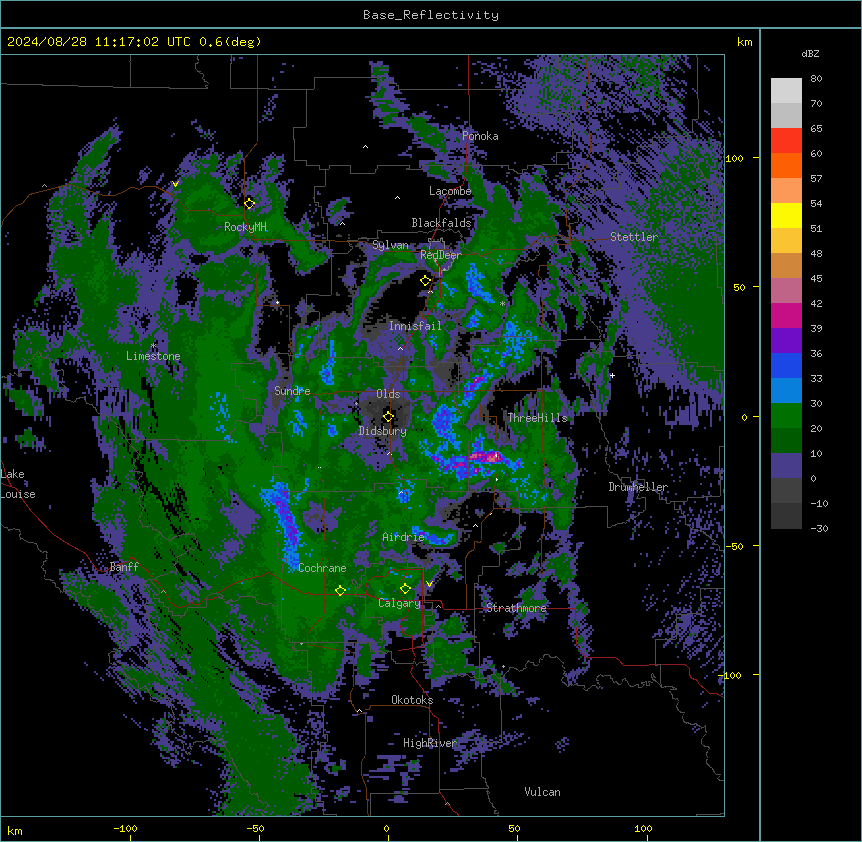Screen dimensions: 862x842
Task: Pick the orange 57-60 dBZ legend swatch
Action: (x=786, y=165)
